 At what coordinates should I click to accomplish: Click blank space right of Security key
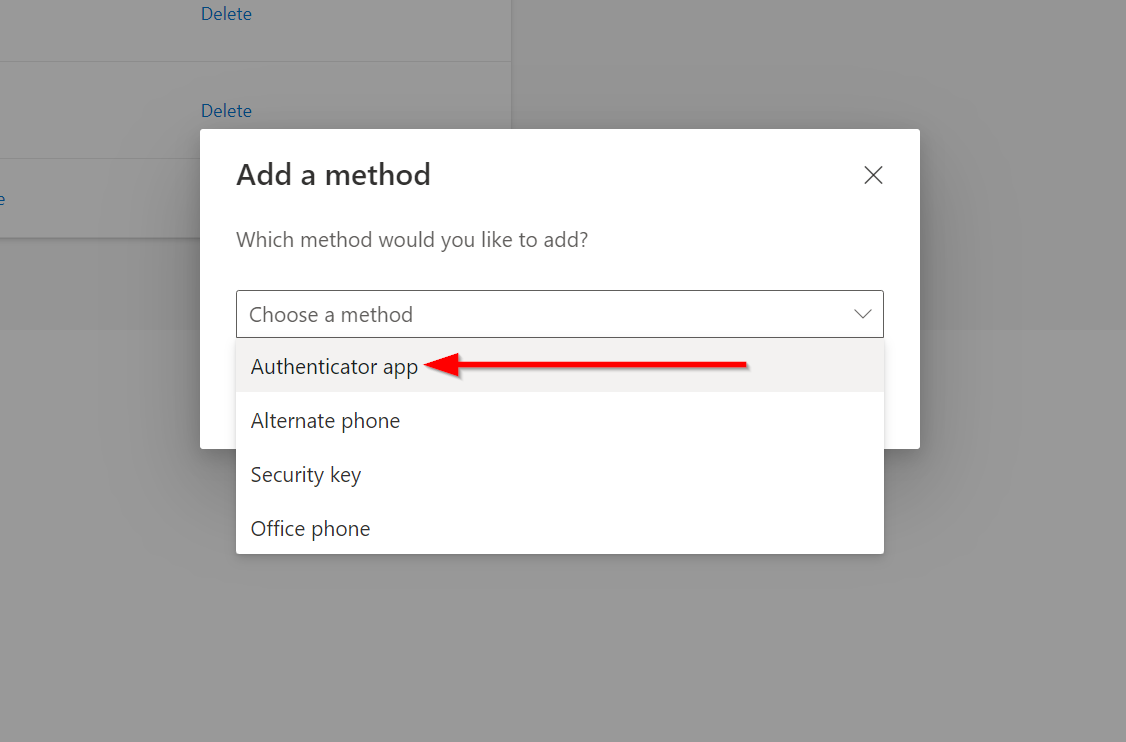[x=621, y=474]
